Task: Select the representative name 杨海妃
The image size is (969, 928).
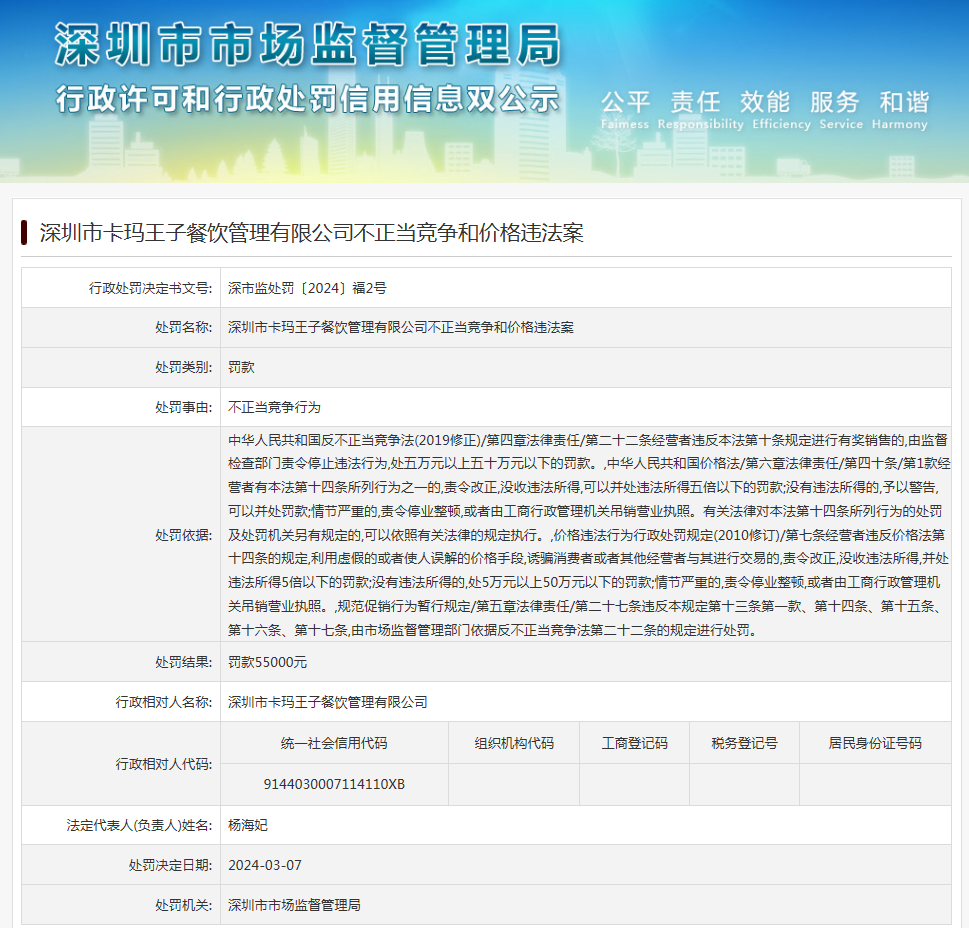Action: tap(248, 825)
